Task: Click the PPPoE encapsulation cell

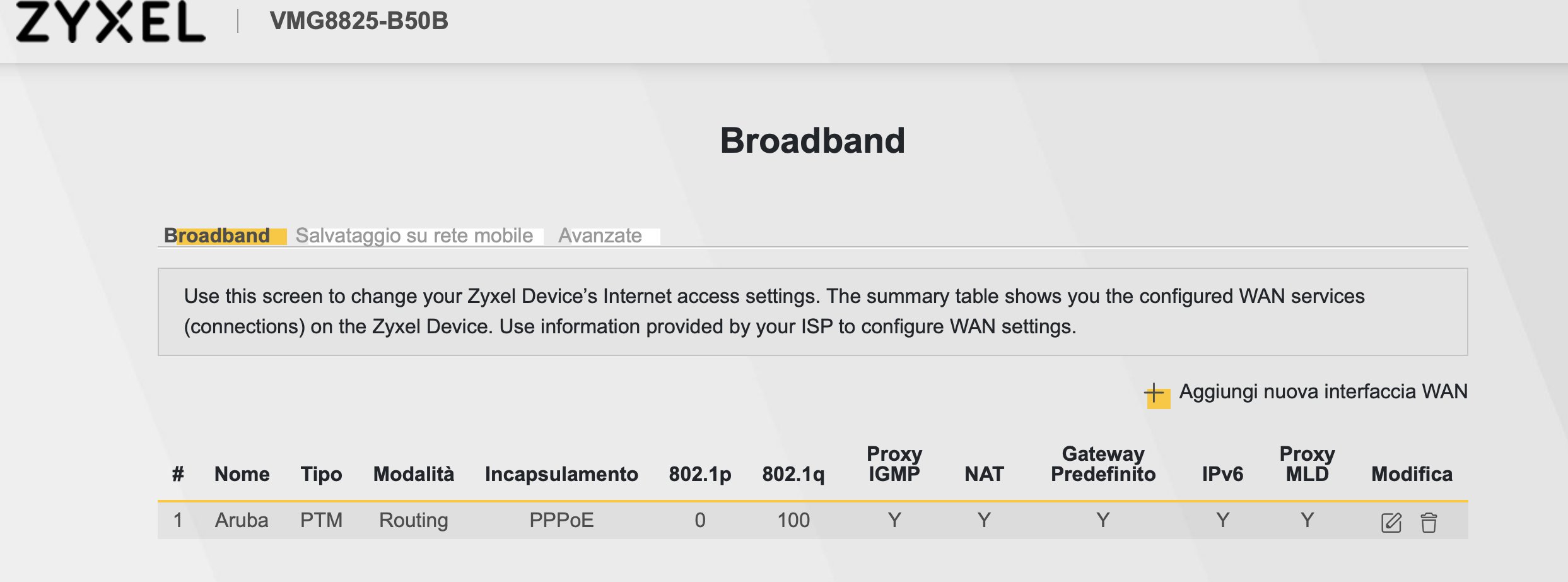Action: tap(561, 520)
